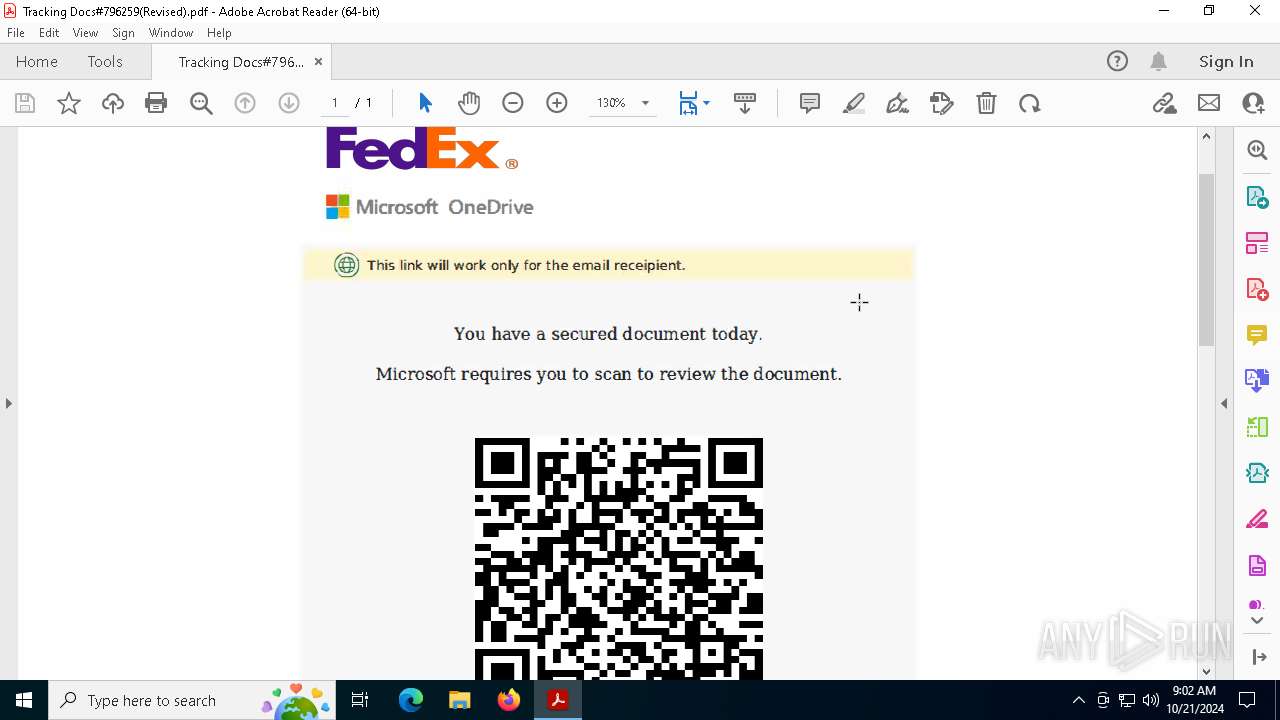The height and width of the screenshot is (720, 1280).
Task: Select the Tracking Docs#796... document tab
Action: (x=241, y=62)
